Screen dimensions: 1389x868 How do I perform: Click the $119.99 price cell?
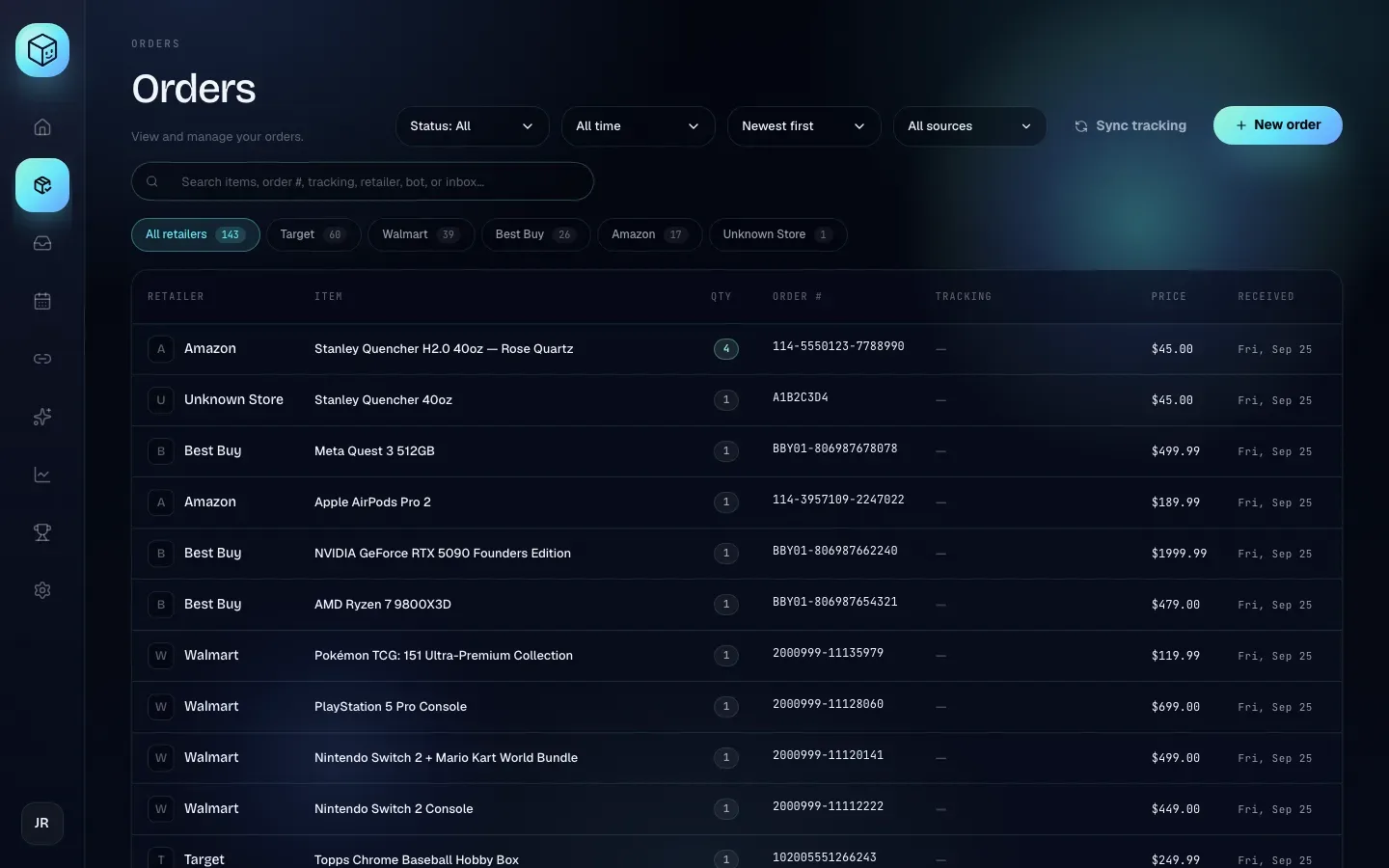click(1176, 656)
